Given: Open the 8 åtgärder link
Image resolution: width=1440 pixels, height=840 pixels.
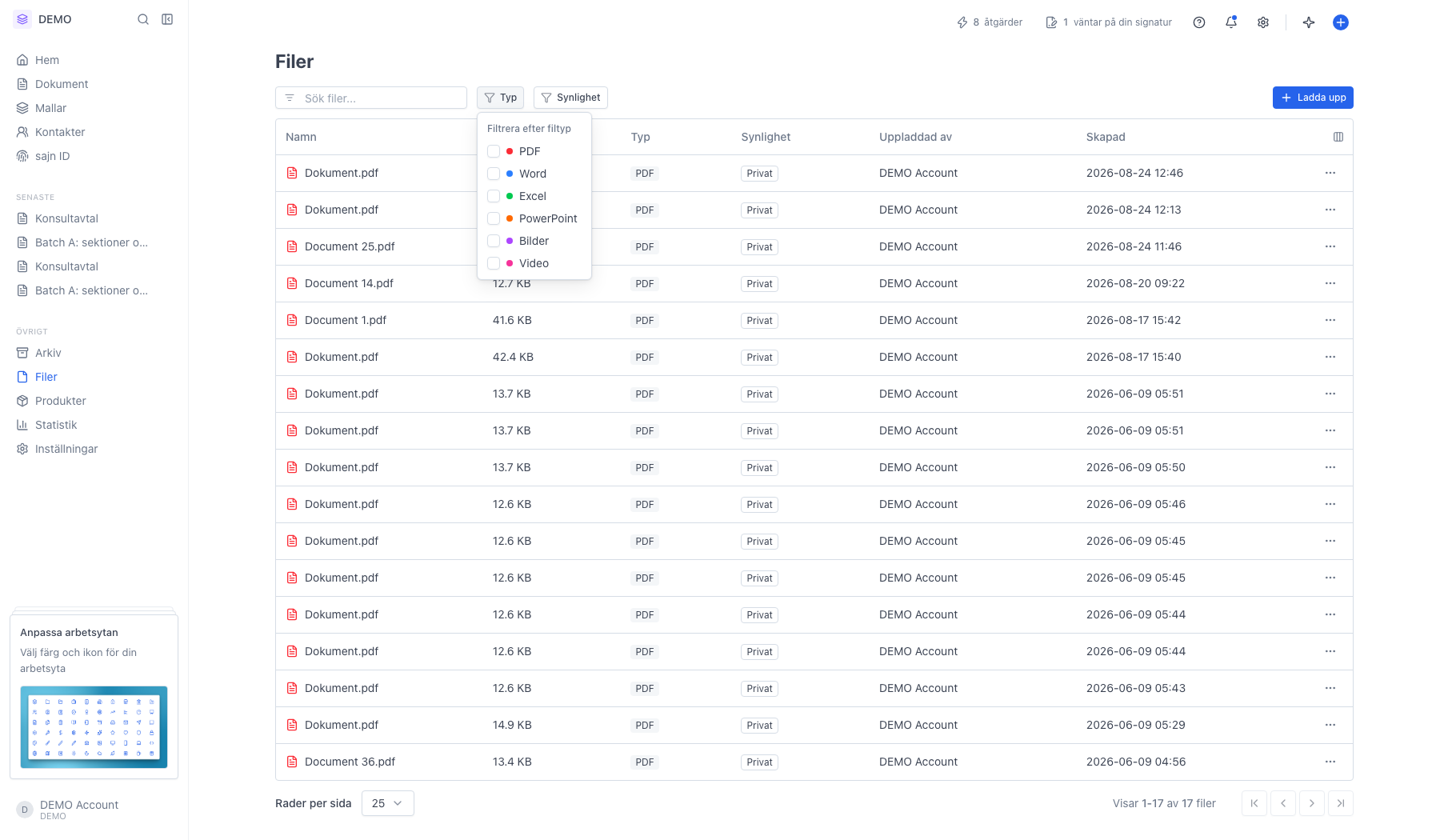Looking at the screenshot, I should [x=990, y=22].
